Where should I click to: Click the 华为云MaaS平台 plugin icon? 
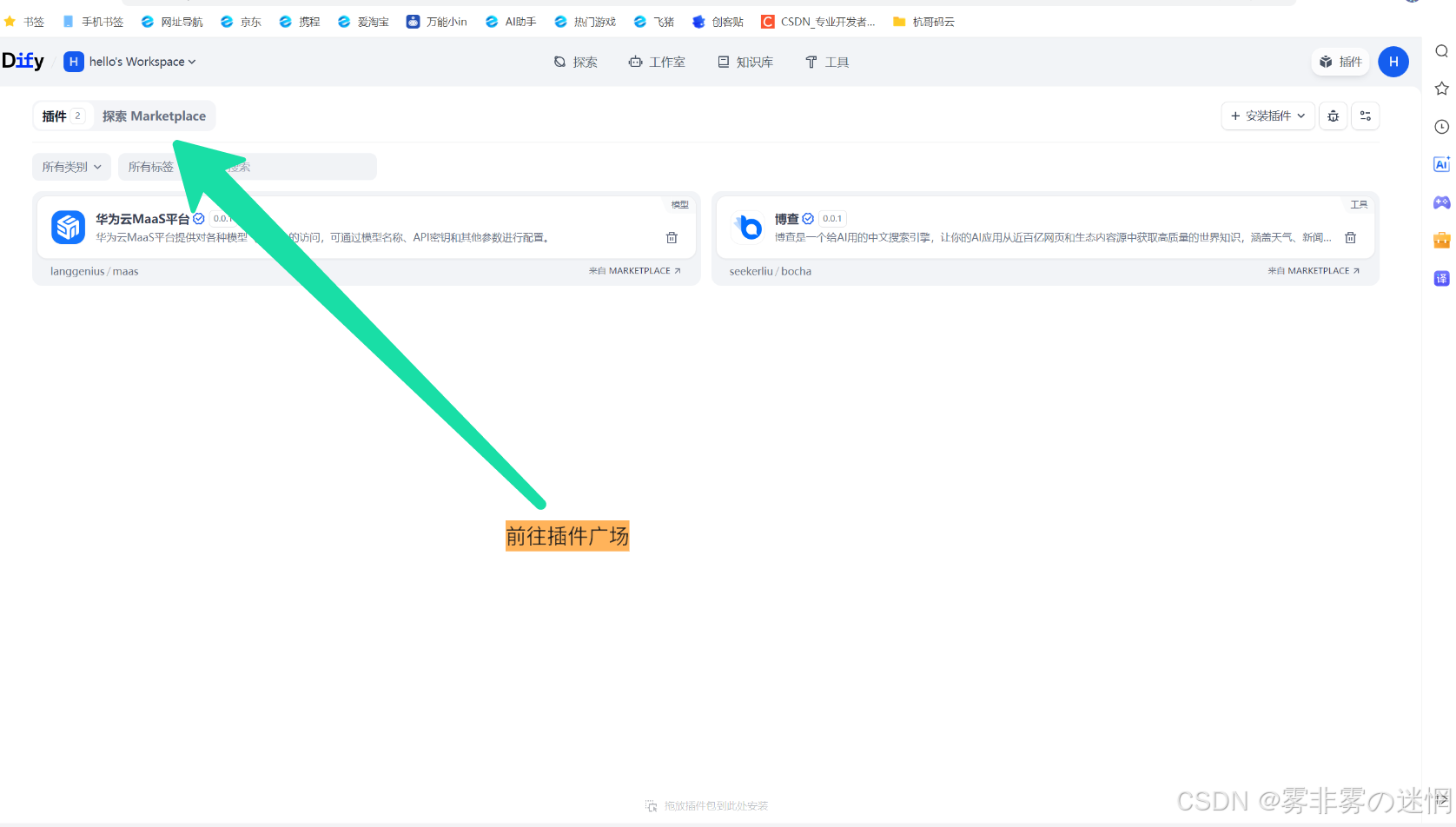click(x=68, y=228)
